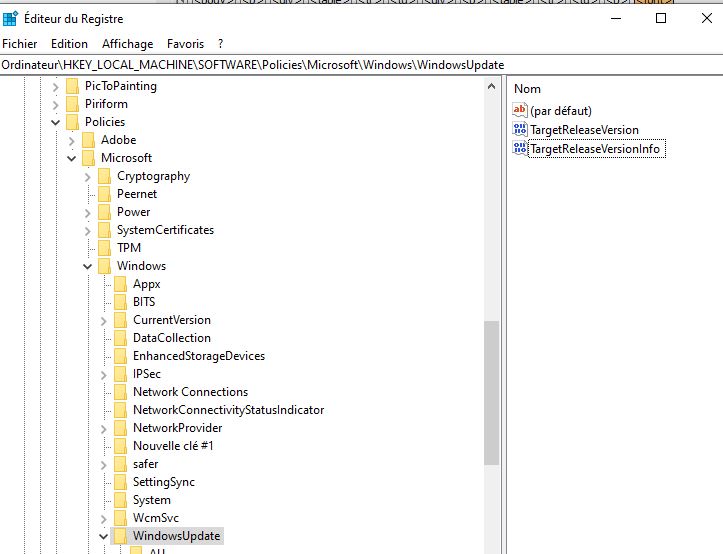Open the Affichage menu
The width and height of the screenshot is (723, 554).
click(x=127, y=44)
